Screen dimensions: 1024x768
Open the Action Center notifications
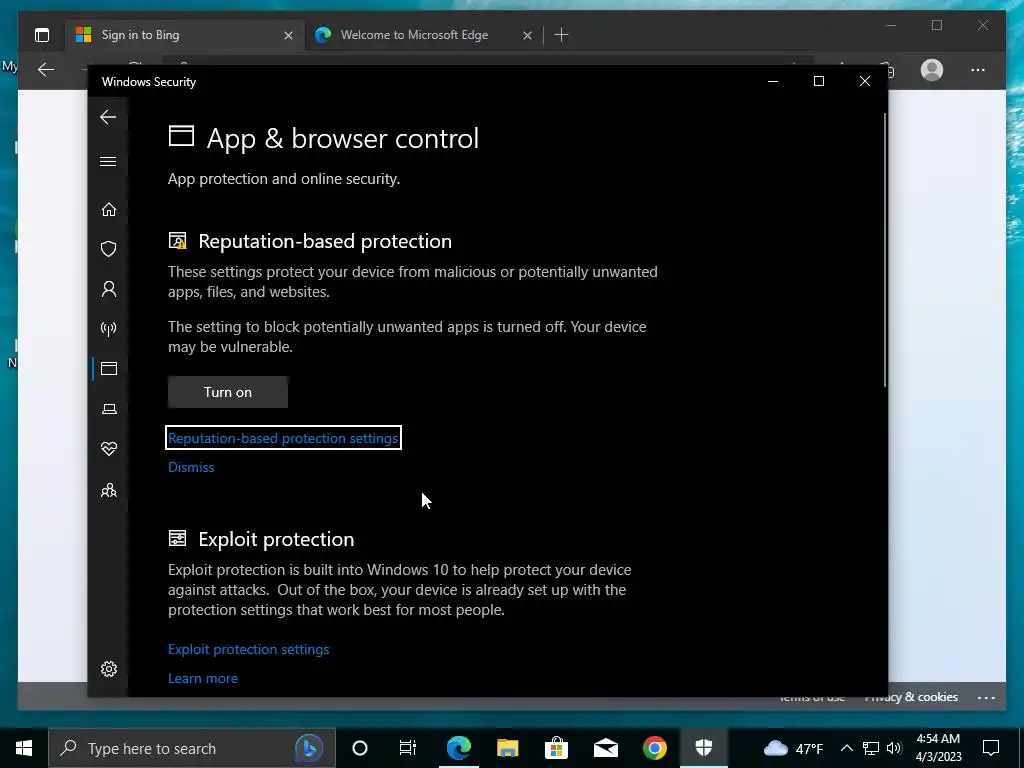click(x=991, y=748)
